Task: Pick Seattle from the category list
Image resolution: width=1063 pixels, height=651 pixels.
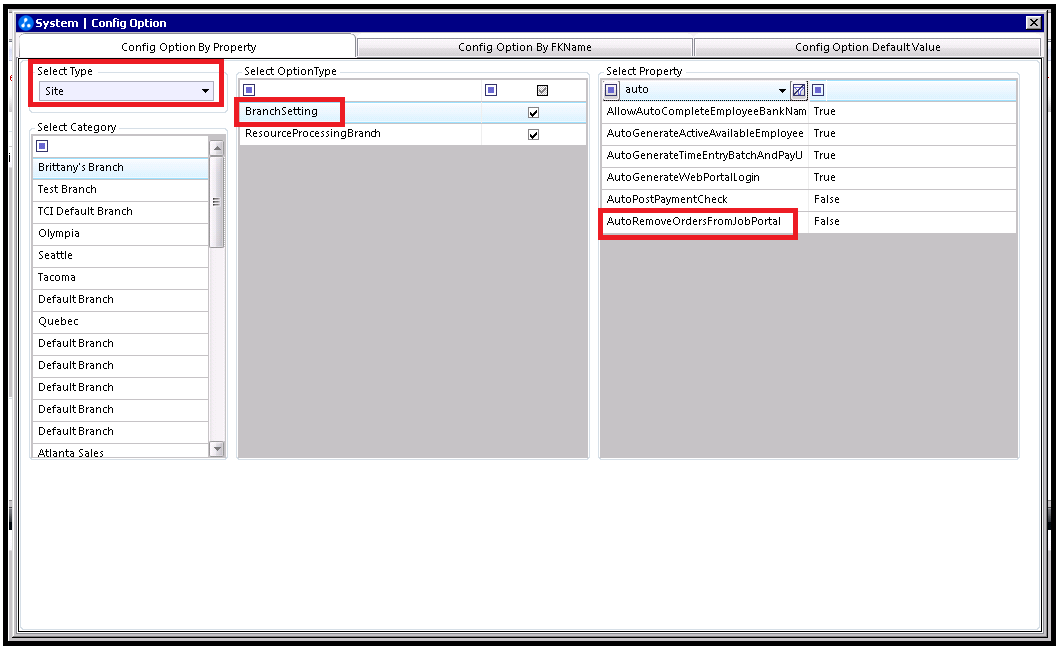Action: pyautogui.click(x=121, y=255)
